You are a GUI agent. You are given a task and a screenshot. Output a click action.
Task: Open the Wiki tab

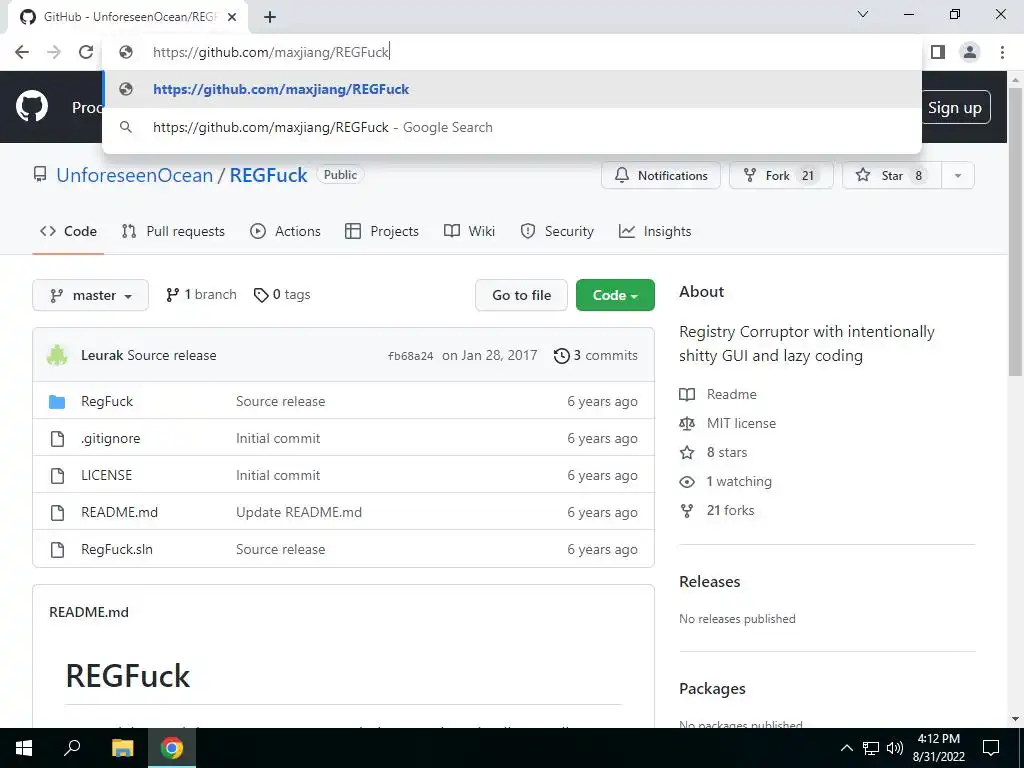[x=470, y=231]
